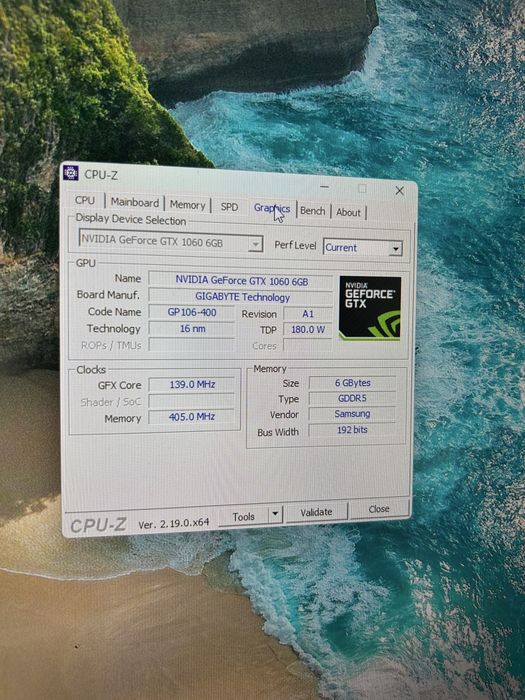Image resolution: width=525 pixels, height=700 pixels.
Task: Click the CPU-Z window title text
Action: click(101, 175)
